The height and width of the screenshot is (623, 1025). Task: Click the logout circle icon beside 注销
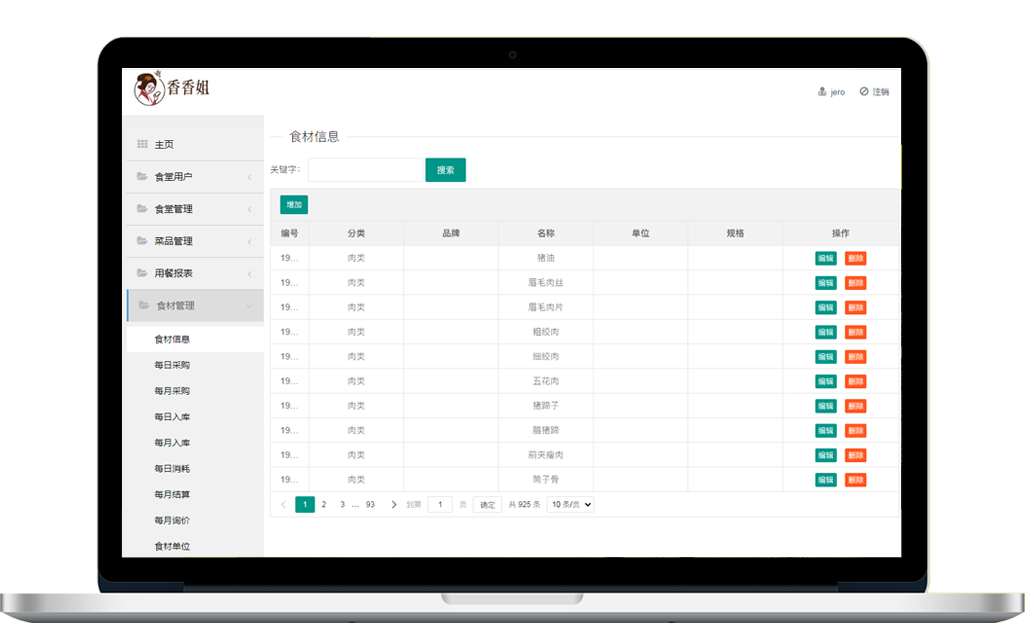pyautogui.click(x=864, y=92)
